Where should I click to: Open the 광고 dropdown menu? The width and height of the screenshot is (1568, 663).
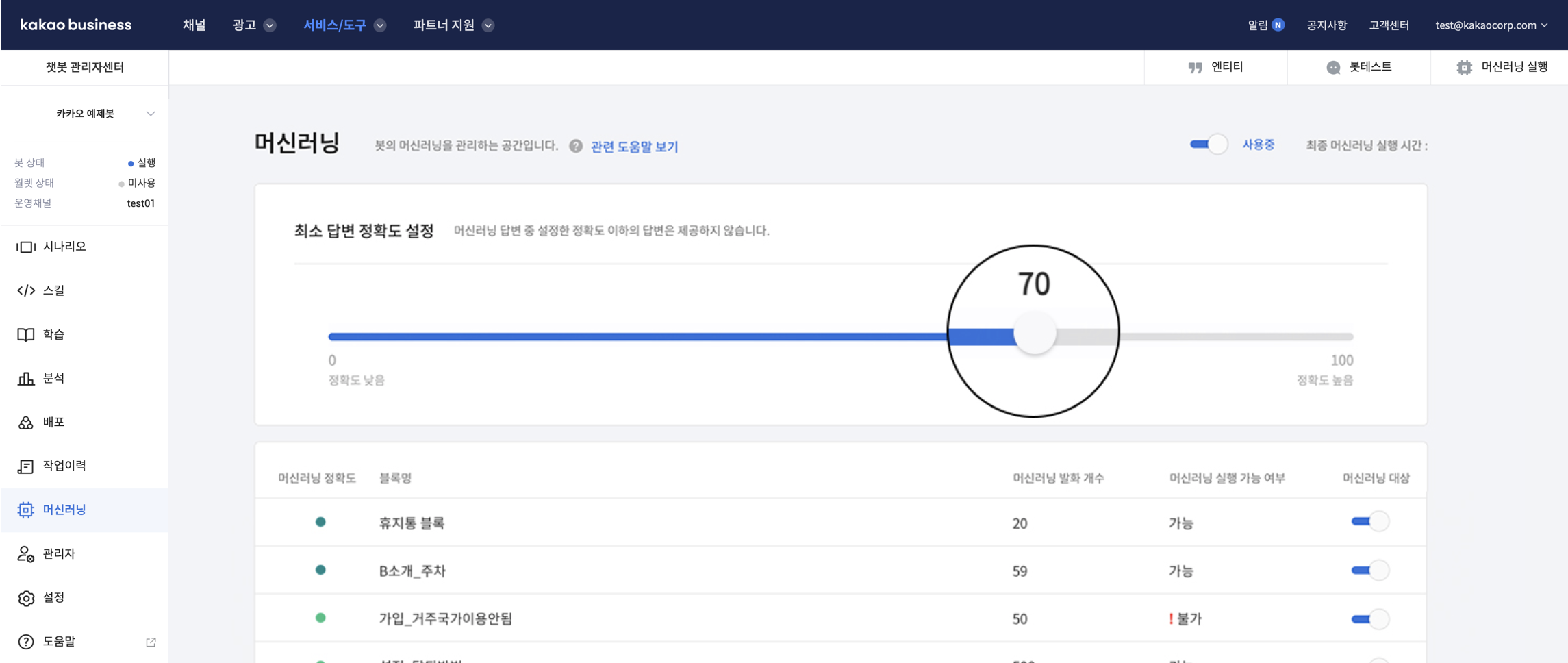[253, 25]
